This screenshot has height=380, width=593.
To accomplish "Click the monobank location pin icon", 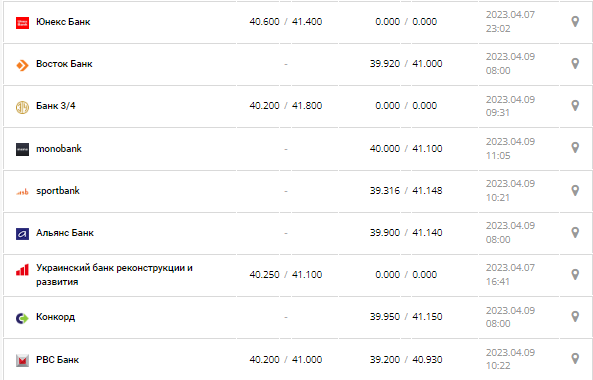I will point(575,148).
